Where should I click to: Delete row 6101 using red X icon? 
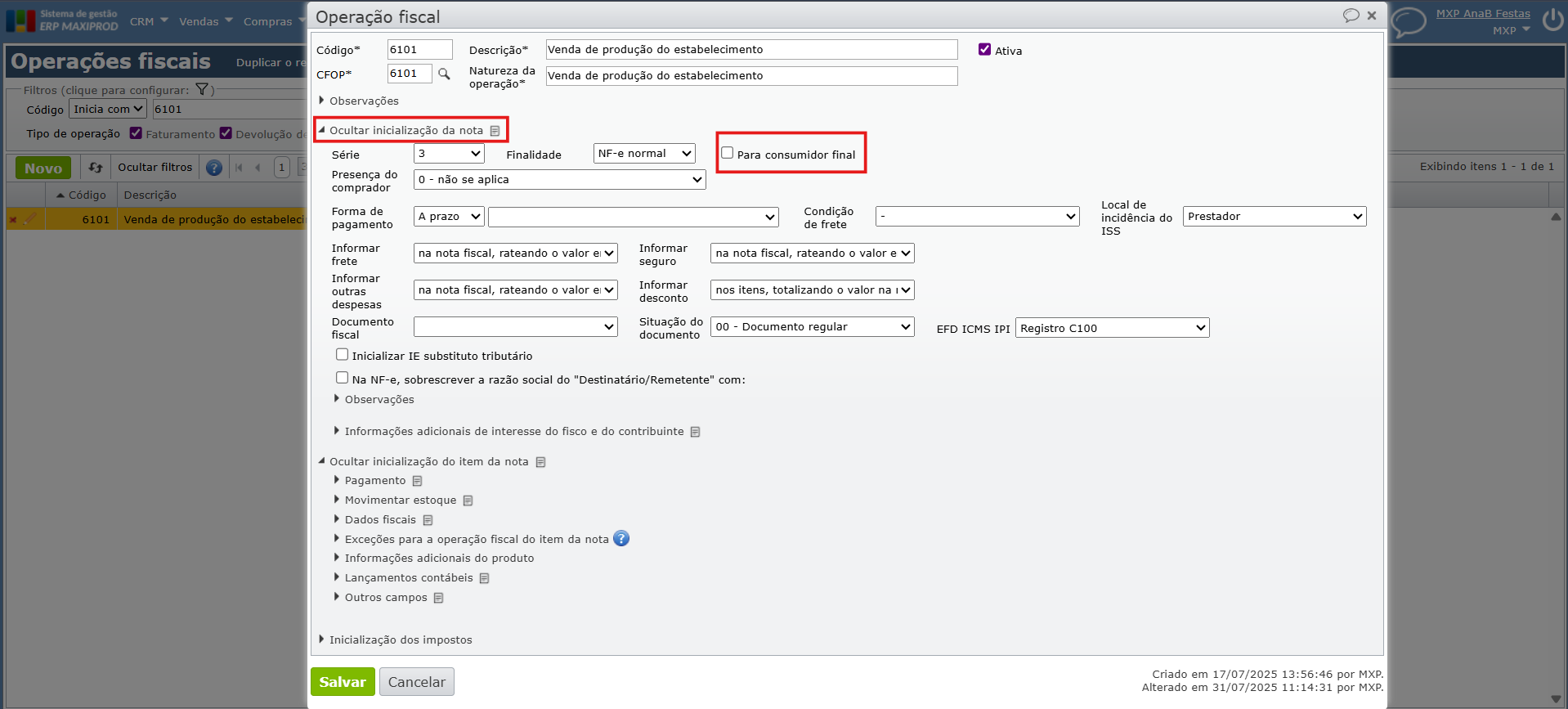click(x=12, y=219)
